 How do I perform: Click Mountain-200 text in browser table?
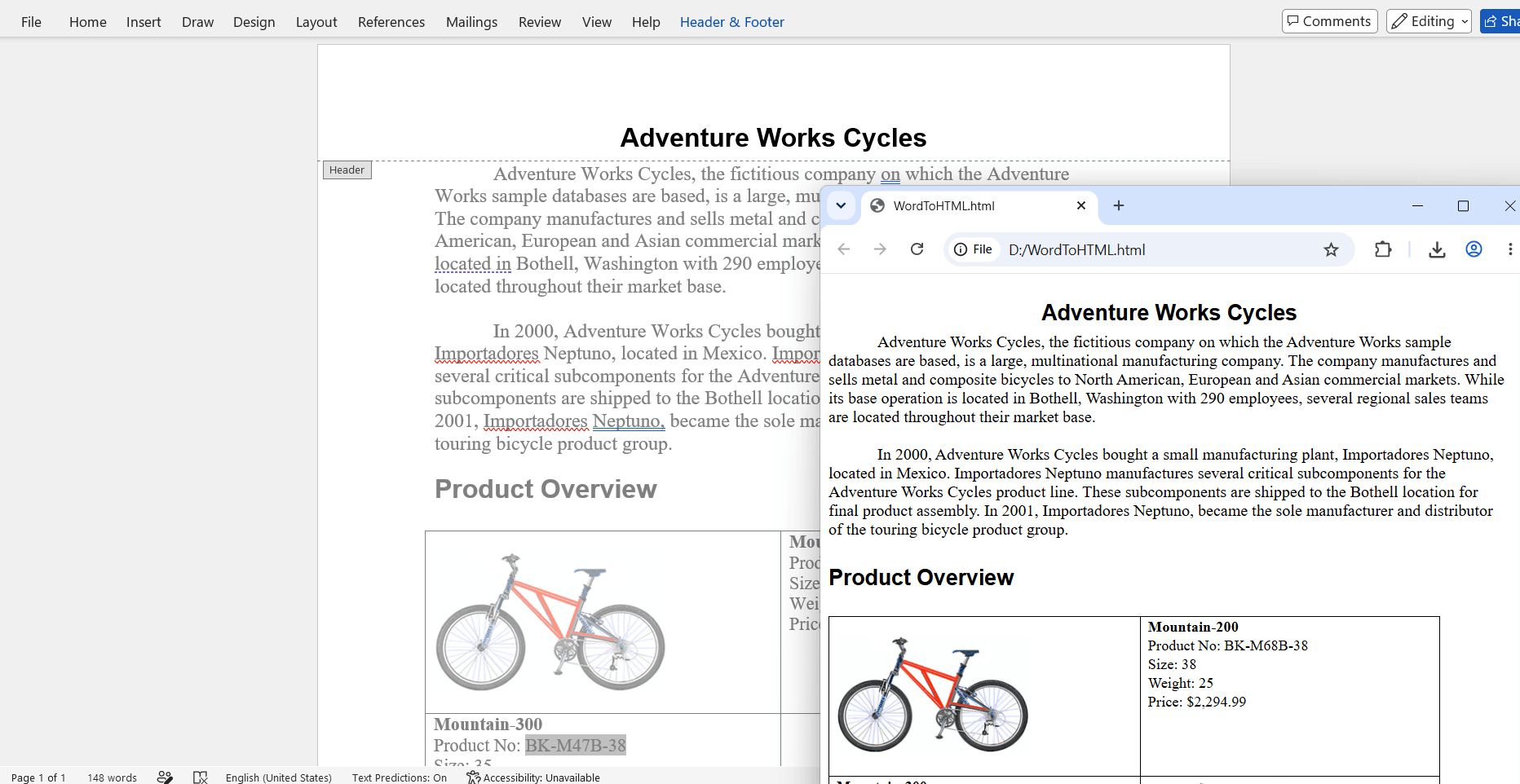(x=1193, y=627)
